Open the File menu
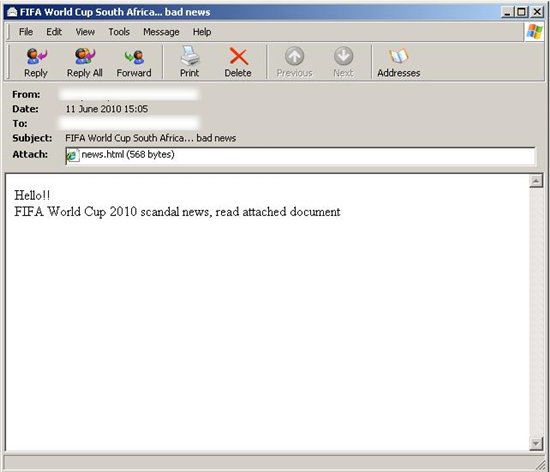The image size is (550, 472). tap(26, 32)
